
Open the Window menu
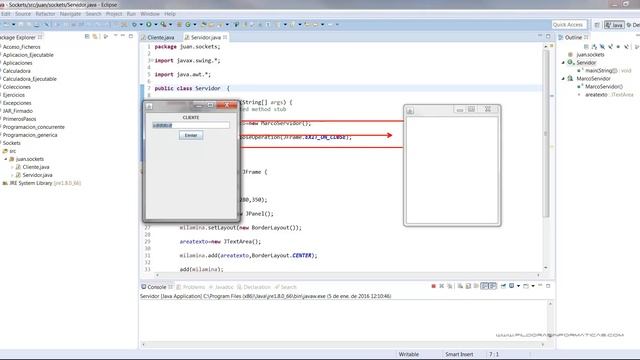point(150,14)
